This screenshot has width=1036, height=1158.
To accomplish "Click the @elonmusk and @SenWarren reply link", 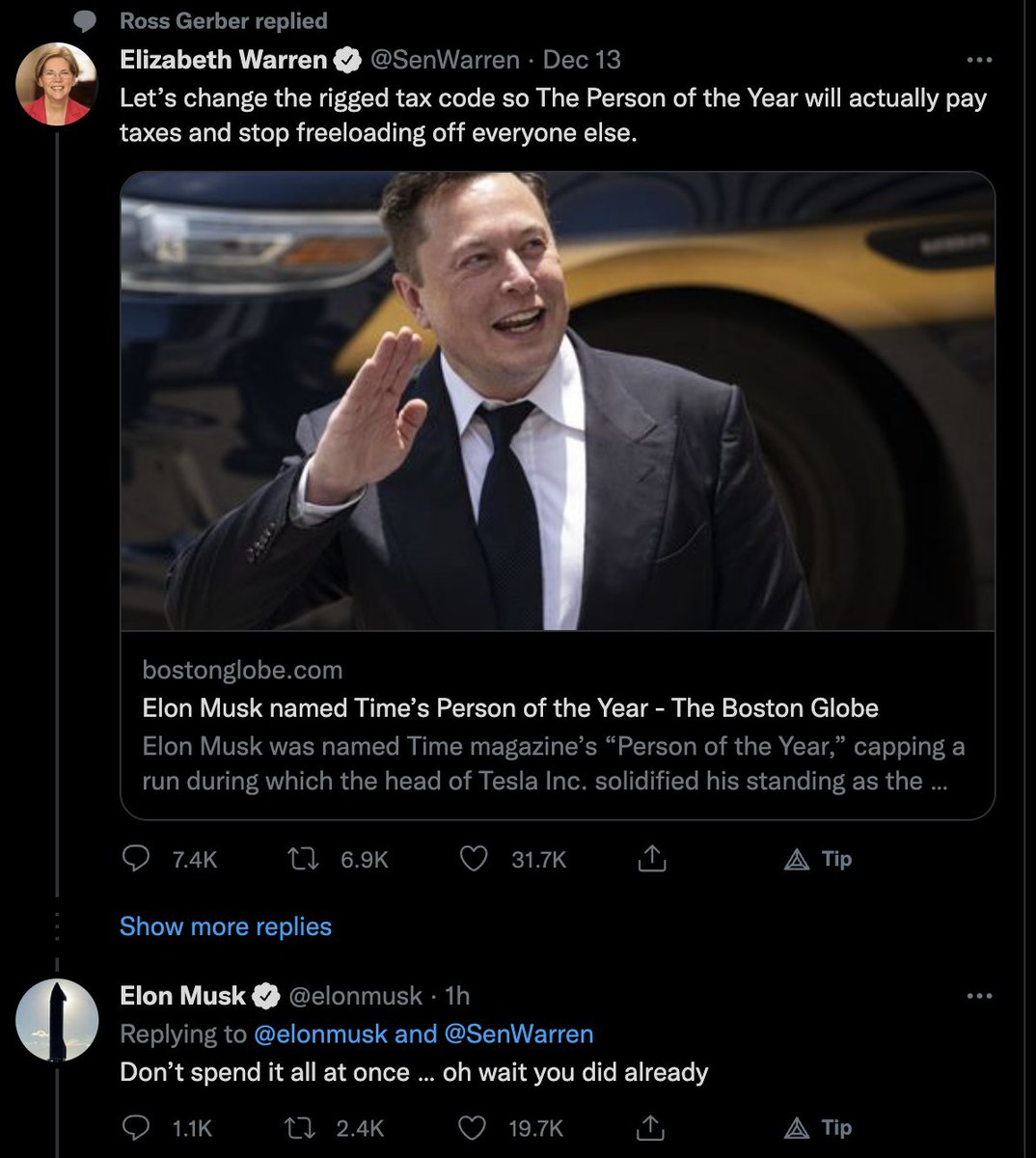I will (423, 1034).
